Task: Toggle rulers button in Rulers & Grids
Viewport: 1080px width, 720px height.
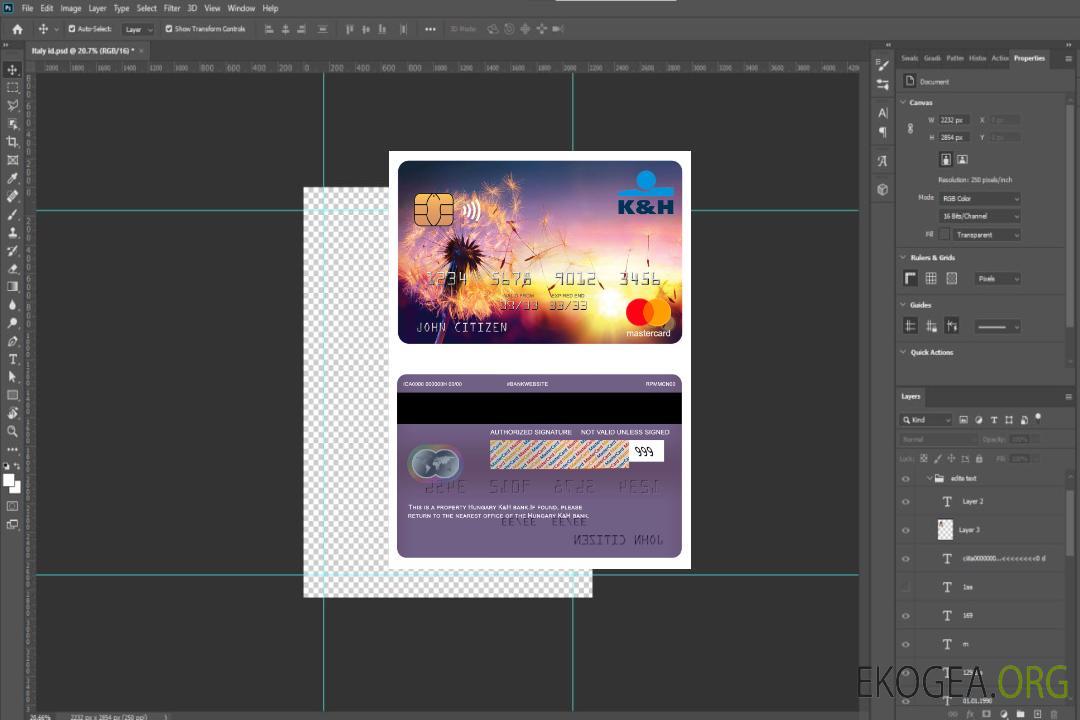Action: click(910, 278)
